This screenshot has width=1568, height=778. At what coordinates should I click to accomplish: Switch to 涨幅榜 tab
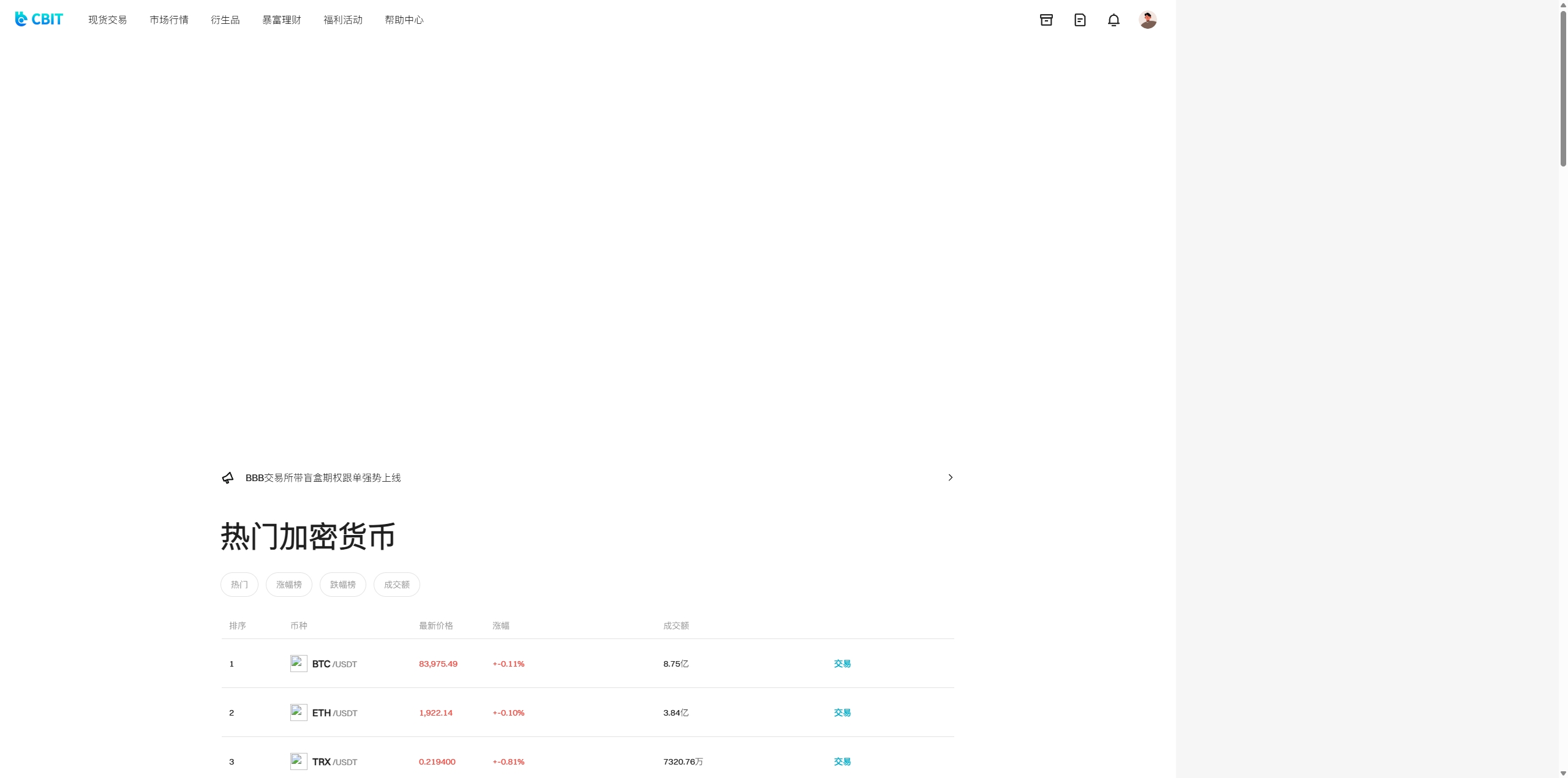(288, 585)
